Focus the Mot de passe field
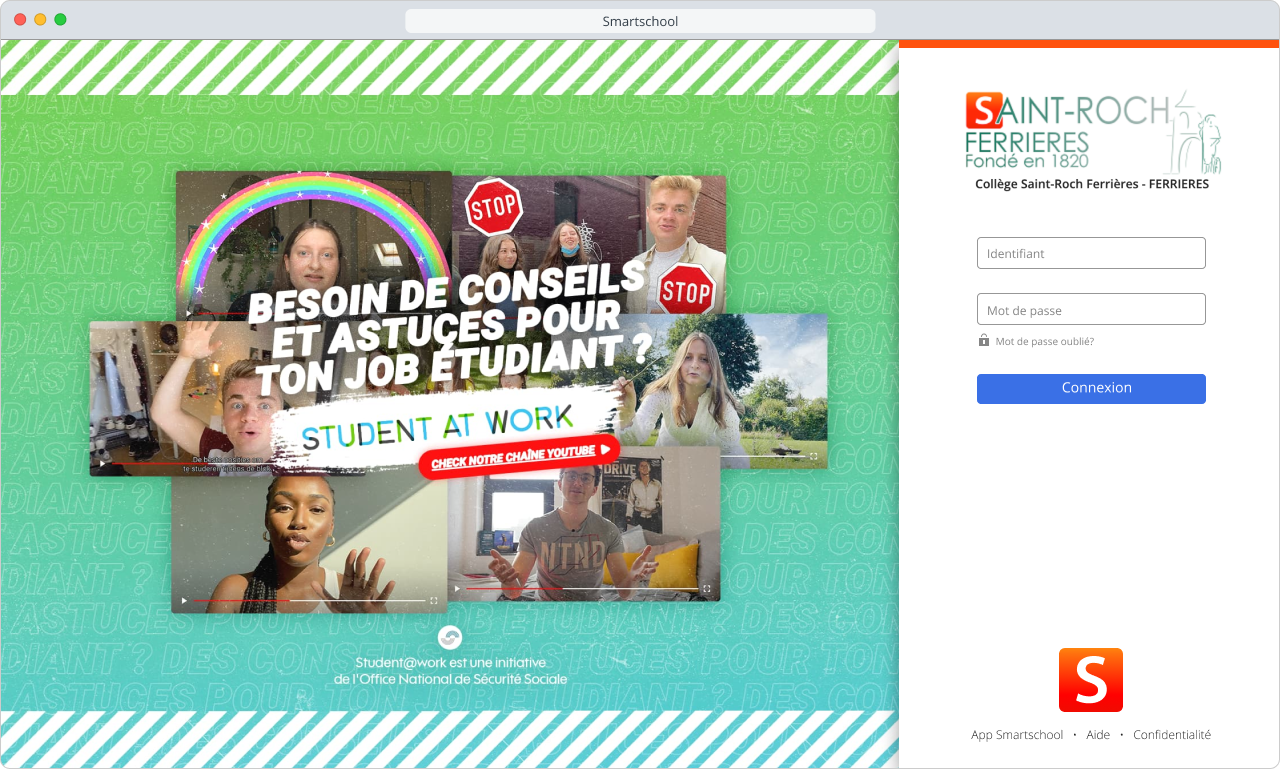1280x769 pixels. 1091,309
